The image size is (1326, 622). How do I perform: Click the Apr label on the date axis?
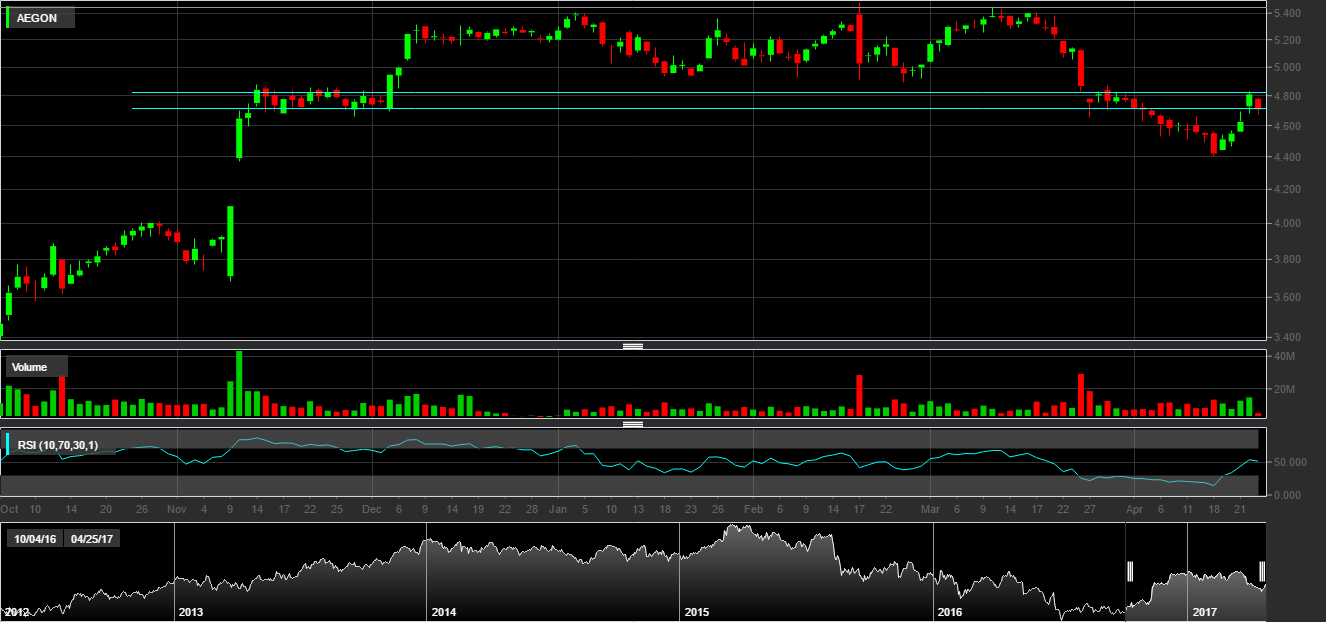coord(1134,509)
